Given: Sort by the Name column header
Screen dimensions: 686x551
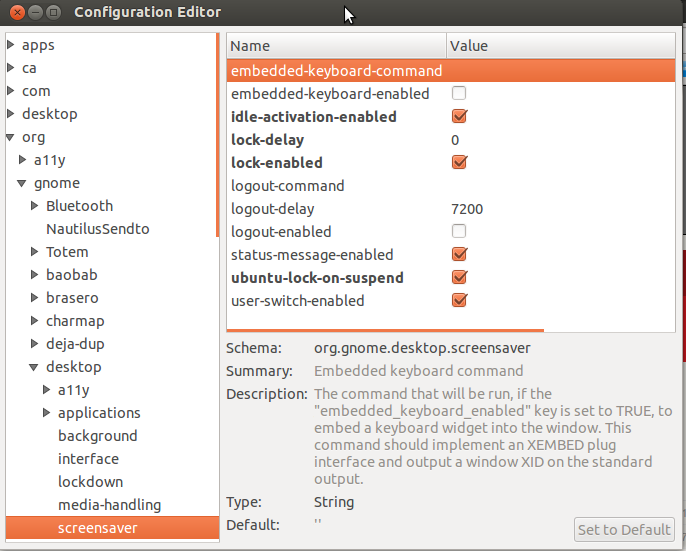Looking at the screenshot, I should click(x=336, y=46).
